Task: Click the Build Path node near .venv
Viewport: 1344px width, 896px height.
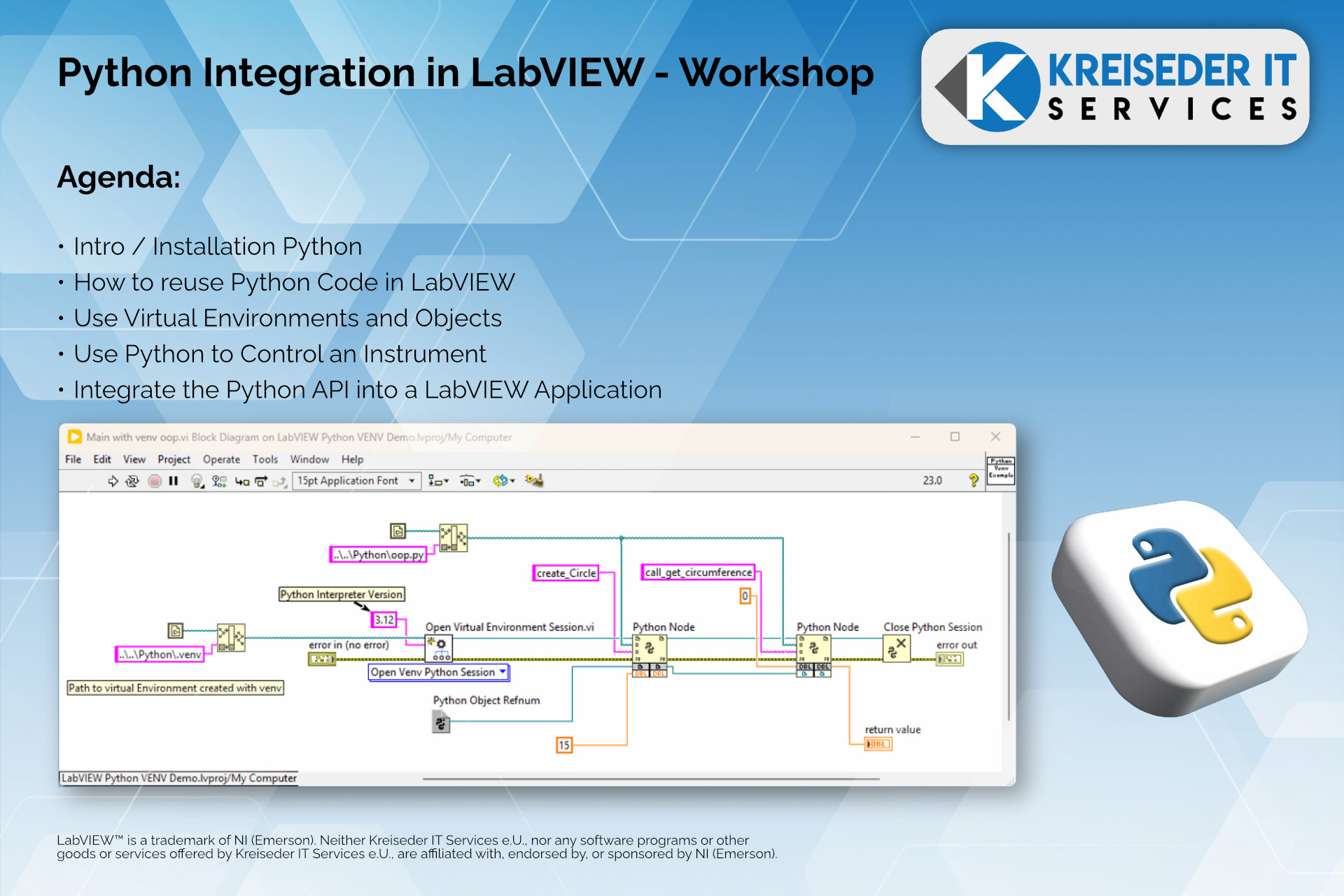Action: click(x=231, y=638)
